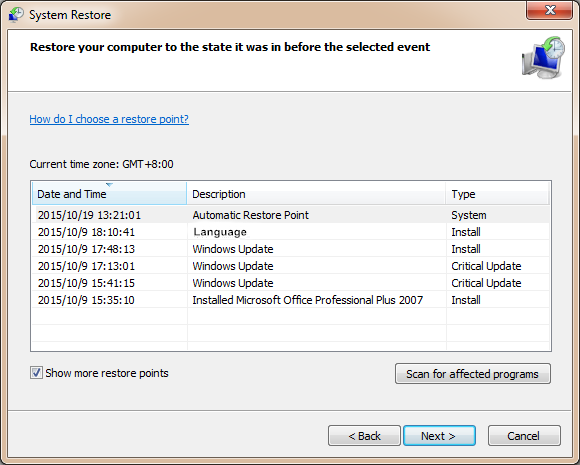Image resolution: width=580 pixels, height=465 pixels.
Task: Select Installed Microsoft Office Professional Plus 2007 entry
Action: [291, 300]
